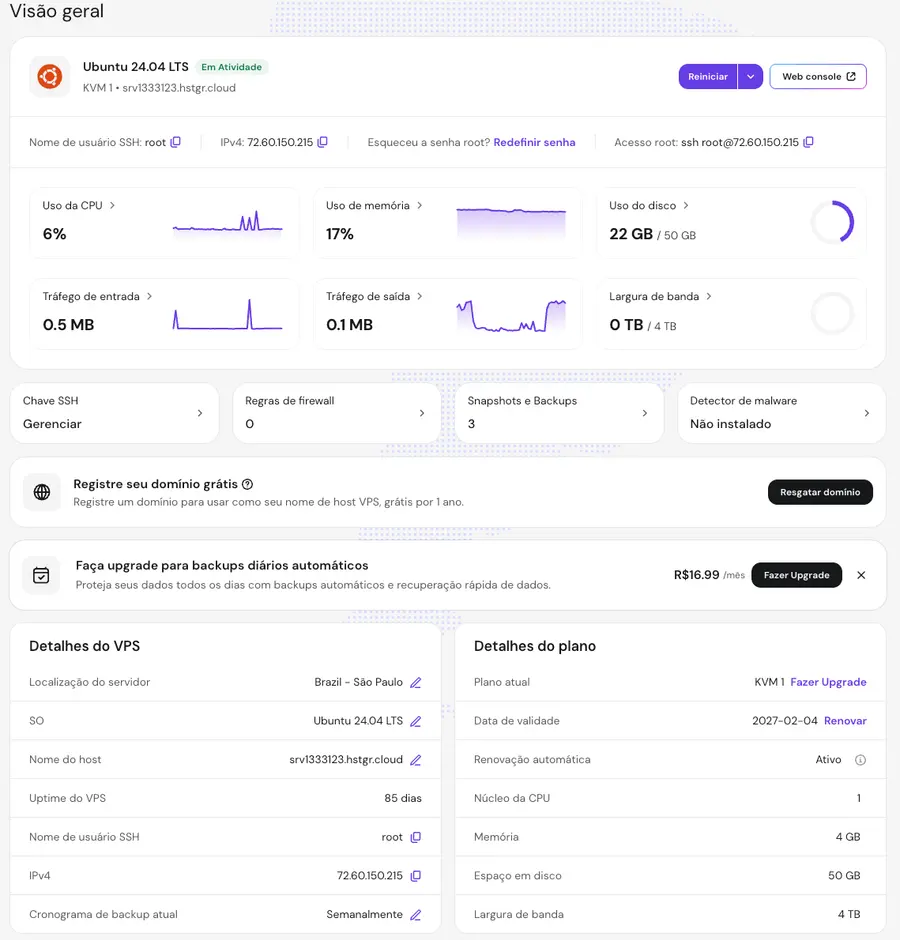Viewport: 900px width, 940px height.
Task: Edit server location Brazil - São Paulo
Action: 416,682
